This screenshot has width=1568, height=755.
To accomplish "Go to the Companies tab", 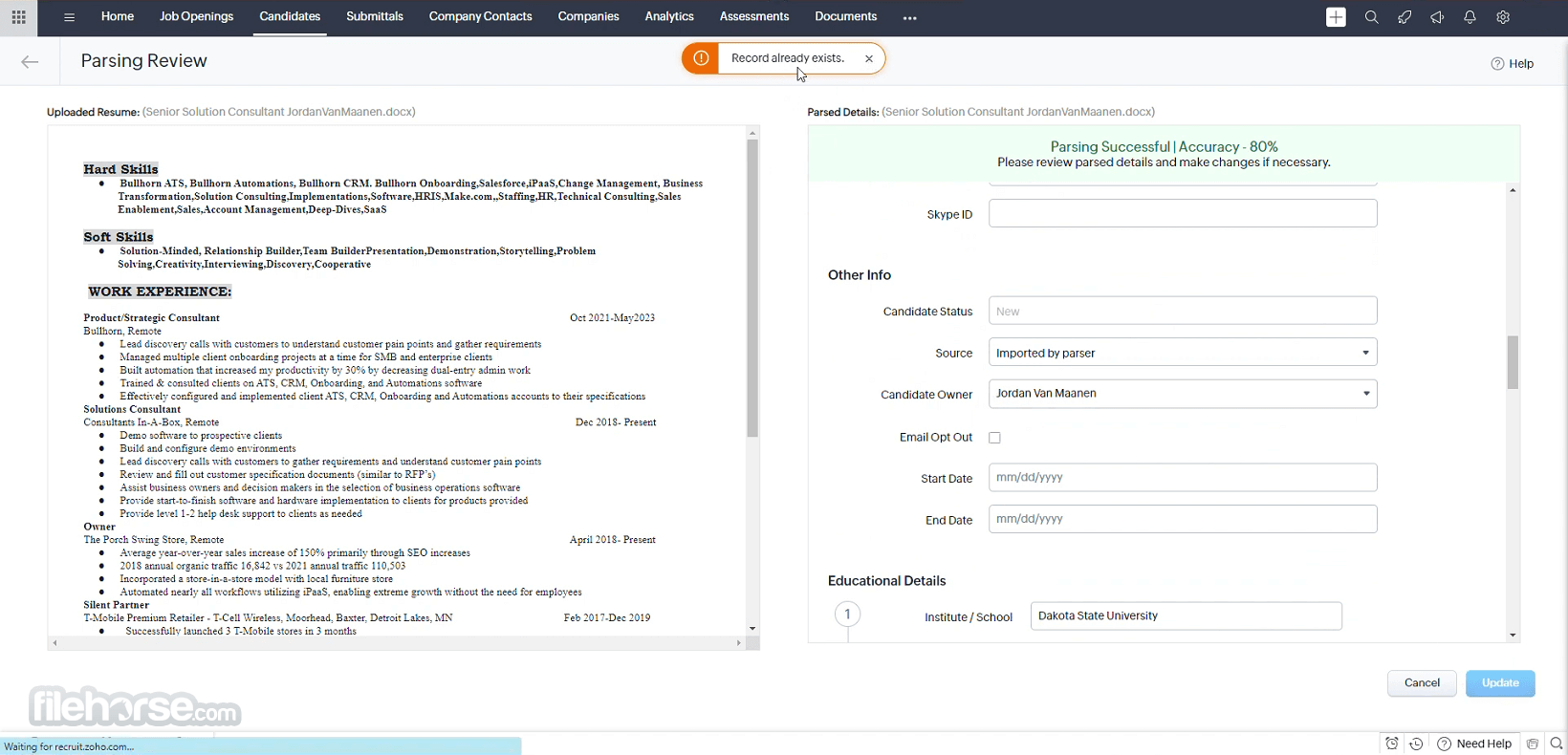I will pos(588,16).
